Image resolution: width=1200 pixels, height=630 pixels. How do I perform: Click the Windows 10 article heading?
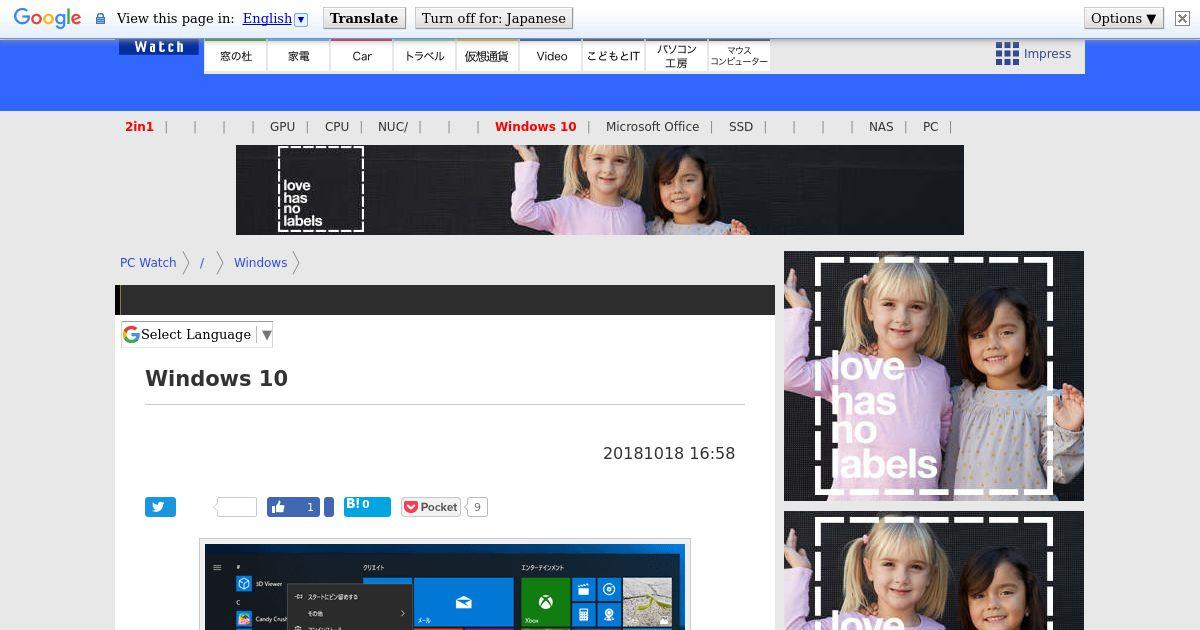tap(216, 379)
